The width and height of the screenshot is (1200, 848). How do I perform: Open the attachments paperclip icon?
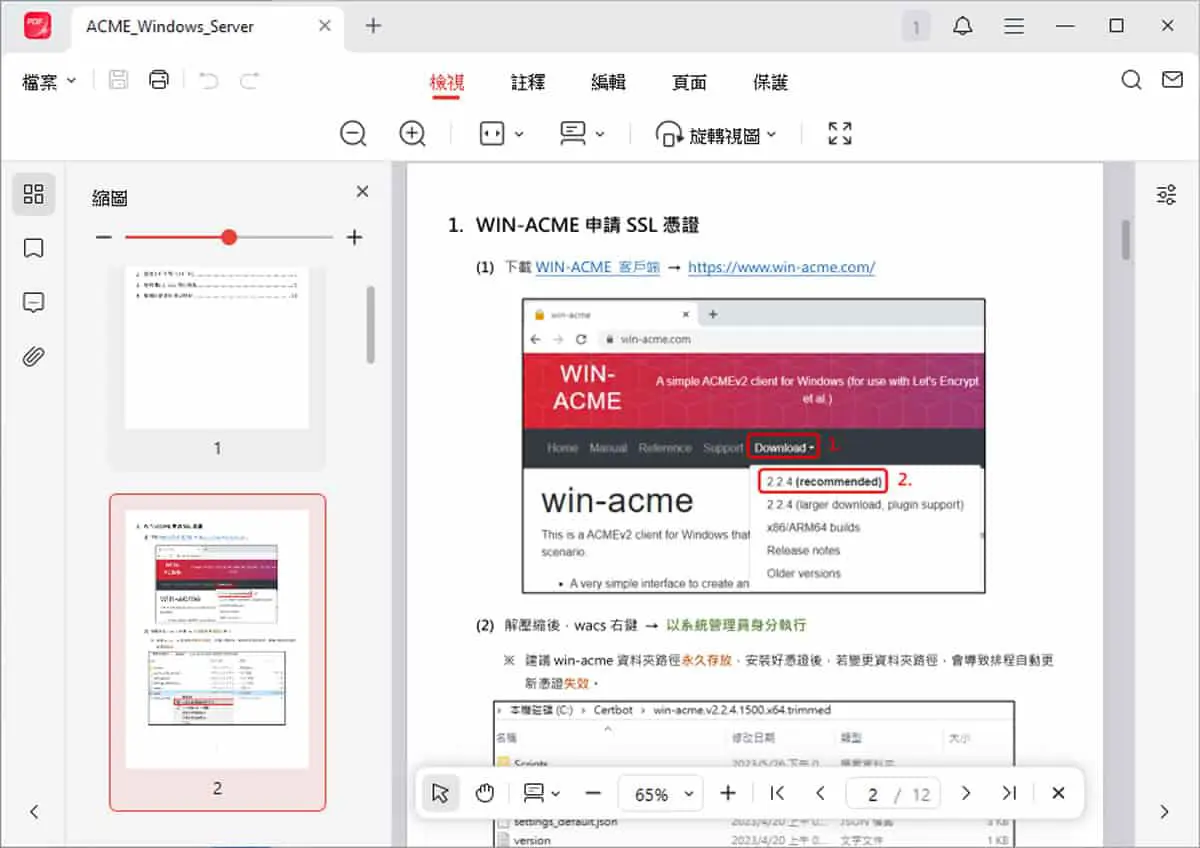(x=33, y=356)
